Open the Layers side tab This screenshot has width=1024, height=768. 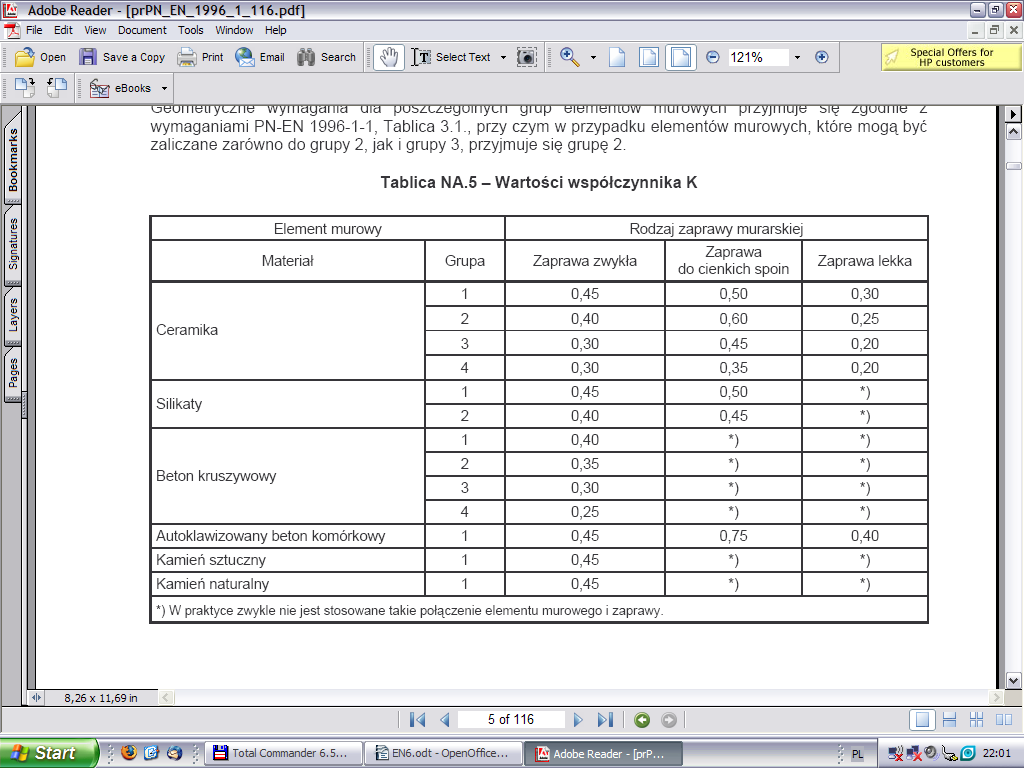tap(13, 315)
